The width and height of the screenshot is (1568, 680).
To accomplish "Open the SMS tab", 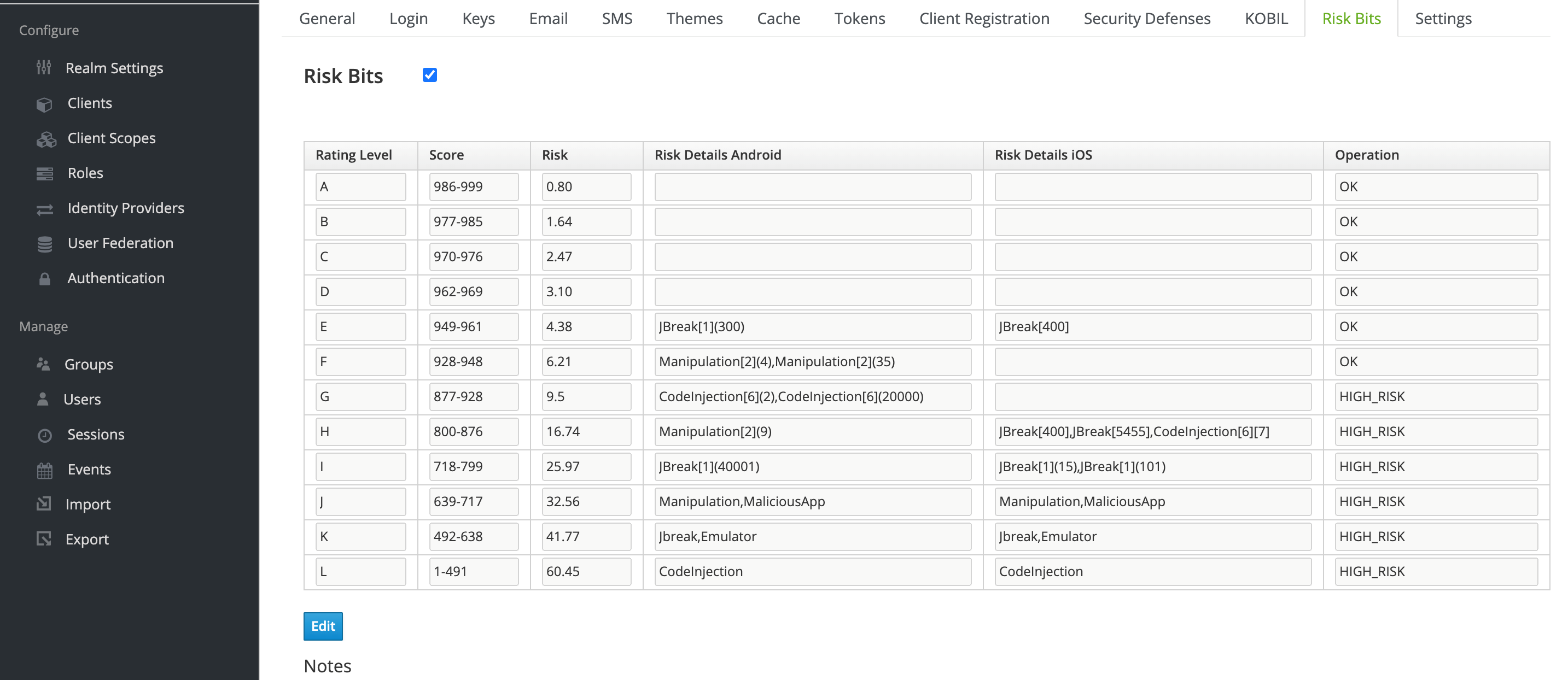I will (616, 18).
